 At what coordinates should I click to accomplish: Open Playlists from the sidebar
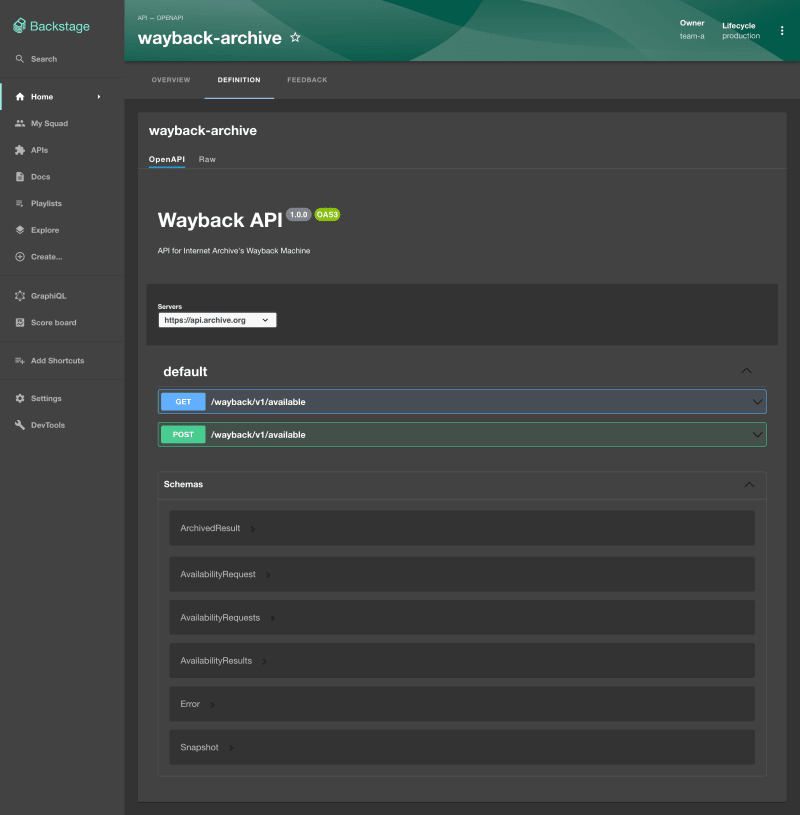tap(46, 203)
